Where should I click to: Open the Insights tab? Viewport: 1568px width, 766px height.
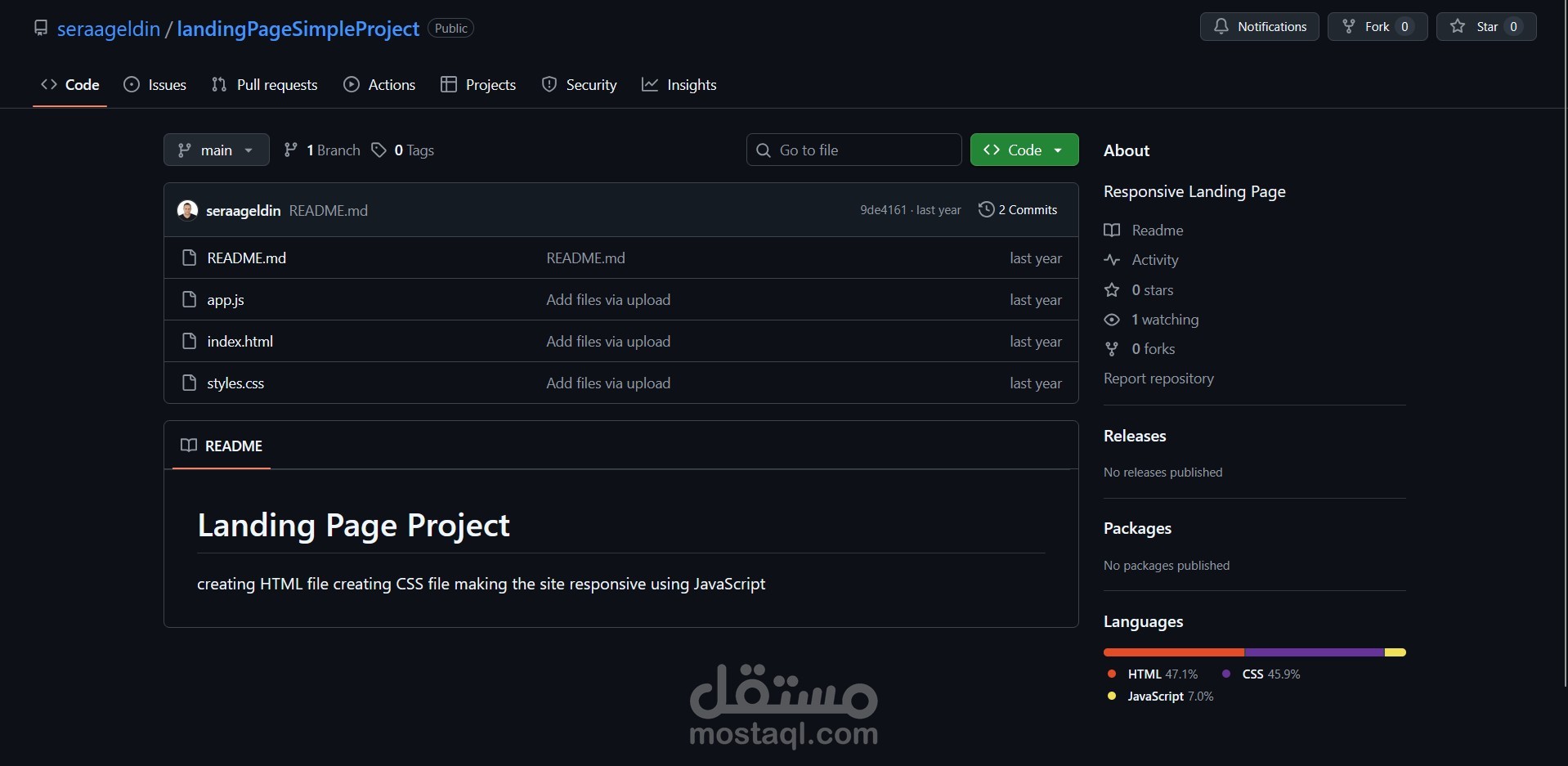pos(679,85)
